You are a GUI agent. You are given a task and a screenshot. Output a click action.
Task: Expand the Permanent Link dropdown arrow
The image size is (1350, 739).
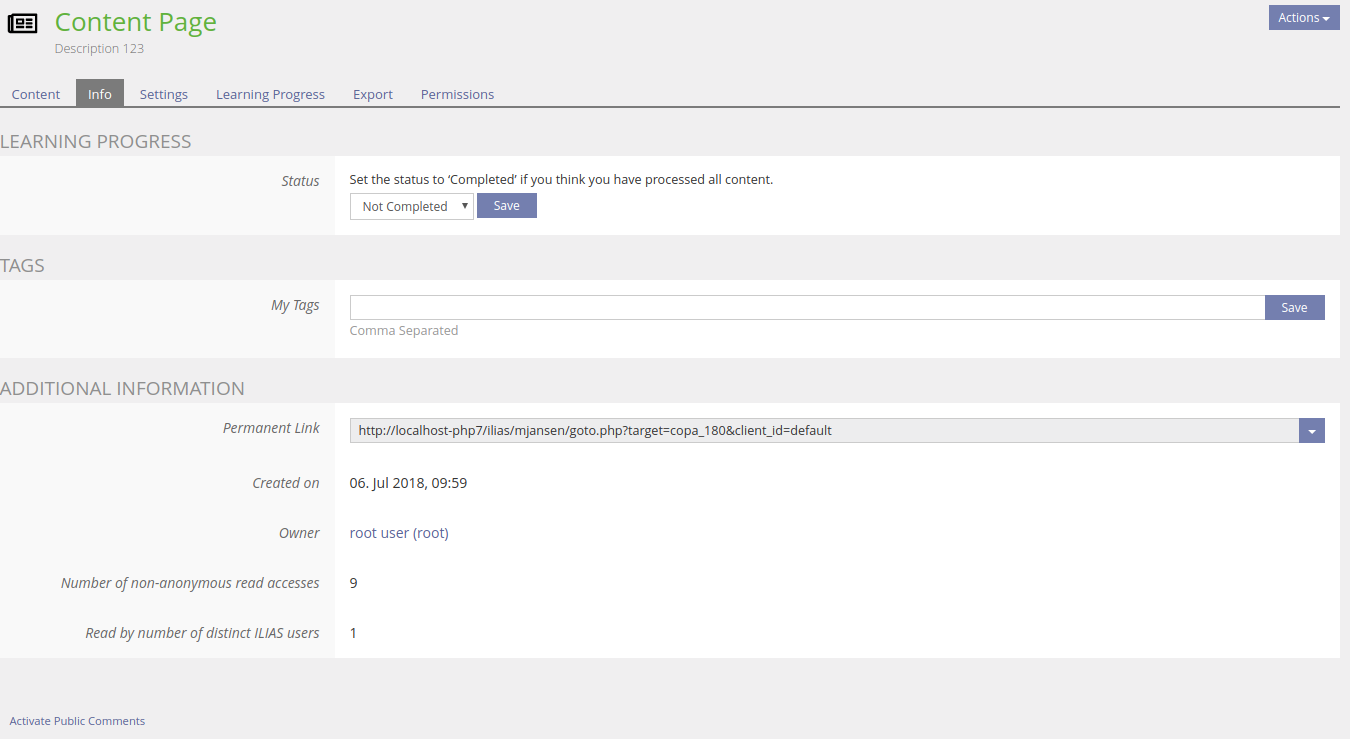[1311, 430]
